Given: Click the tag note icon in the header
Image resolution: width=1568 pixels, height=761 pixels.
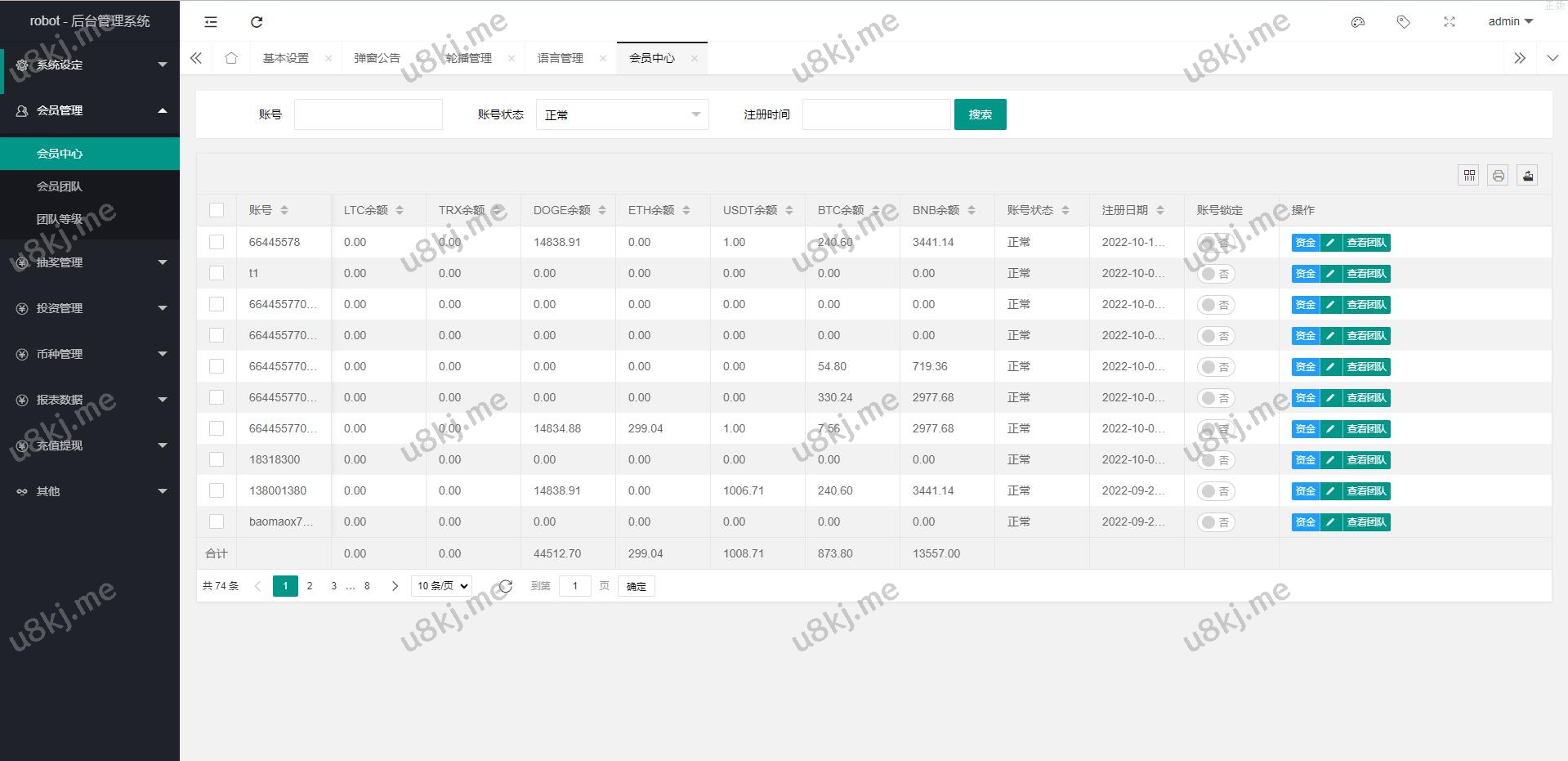Looking at the screenshot, I should 1403,22.
